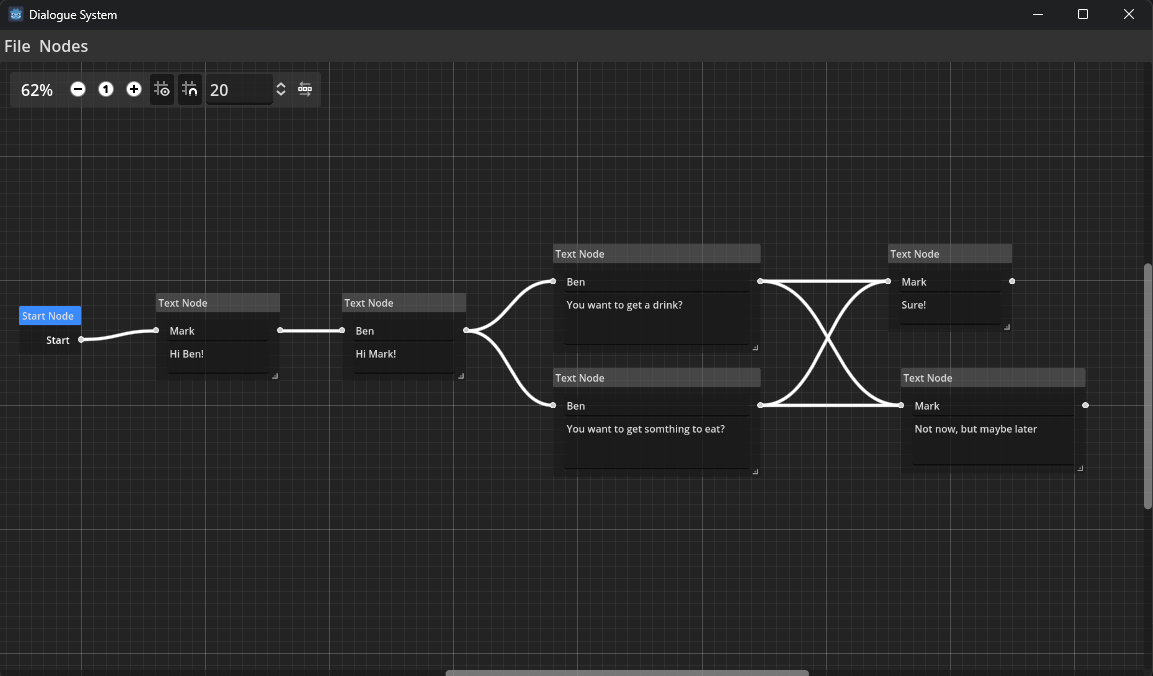Click the horizontal scrollbar at bottom
This screenshot has width=1153, height=676.
click(626, 672)
